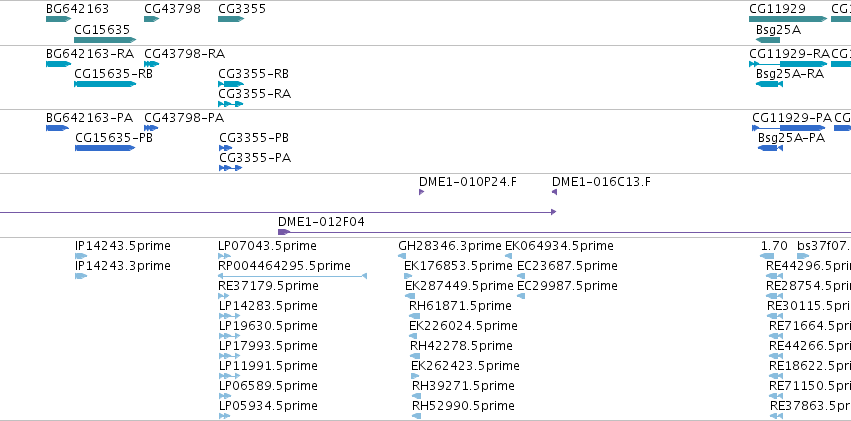Select transcript BG642163-RA
This screenshot has height=421, width=851.
point(59,64)
